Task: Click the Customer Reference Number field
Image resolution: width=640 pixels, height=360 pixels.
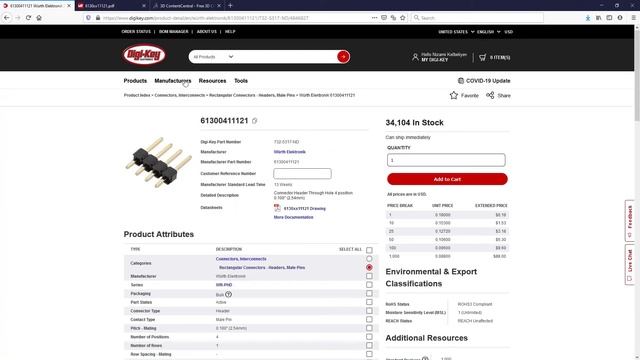Action: [x=302, y=173]
